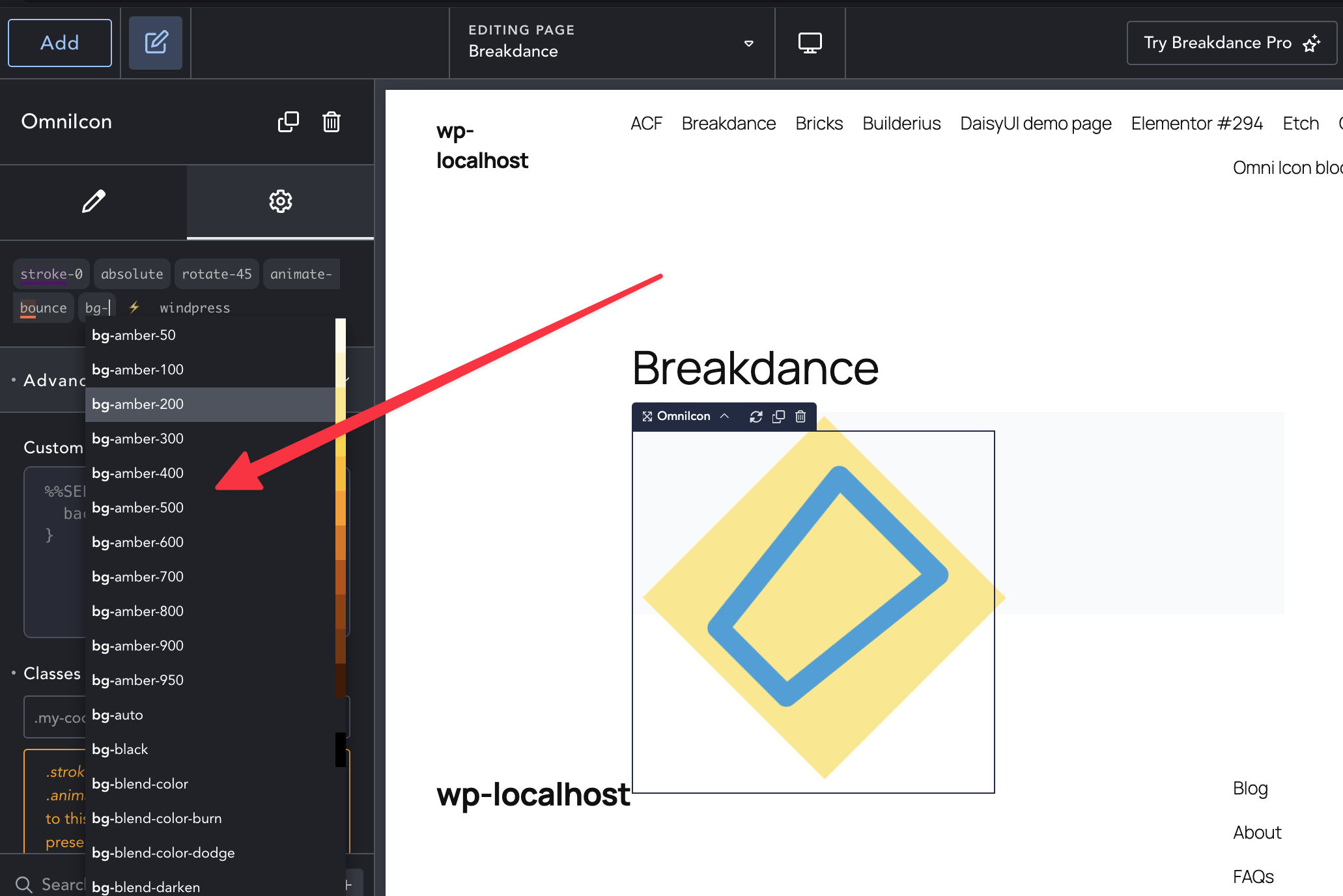Screen dimensions: 1343x896
Task: Open the footer wp-localhost link
Action: [533, 795]
